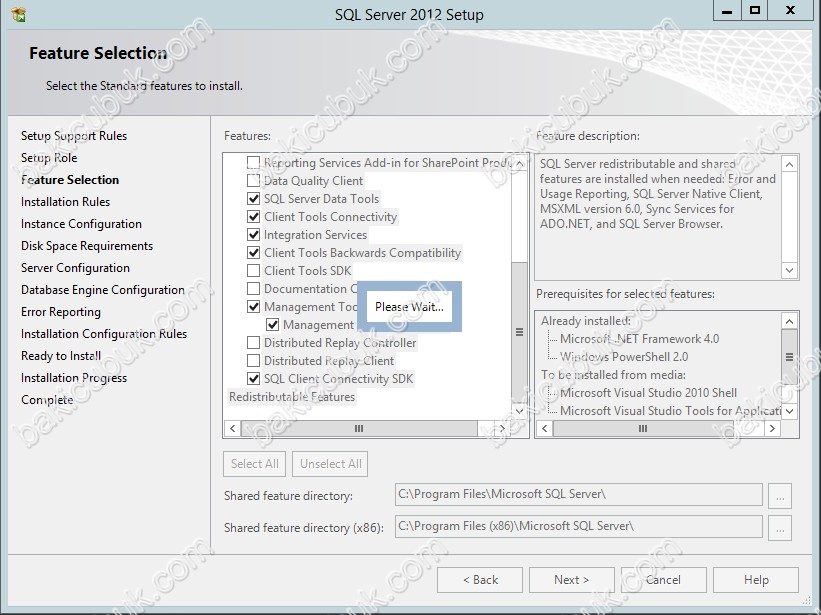Select Microsoft .NET Framework 4.0 prerequisite
821x615 pixels.
(x=639, y=339)
